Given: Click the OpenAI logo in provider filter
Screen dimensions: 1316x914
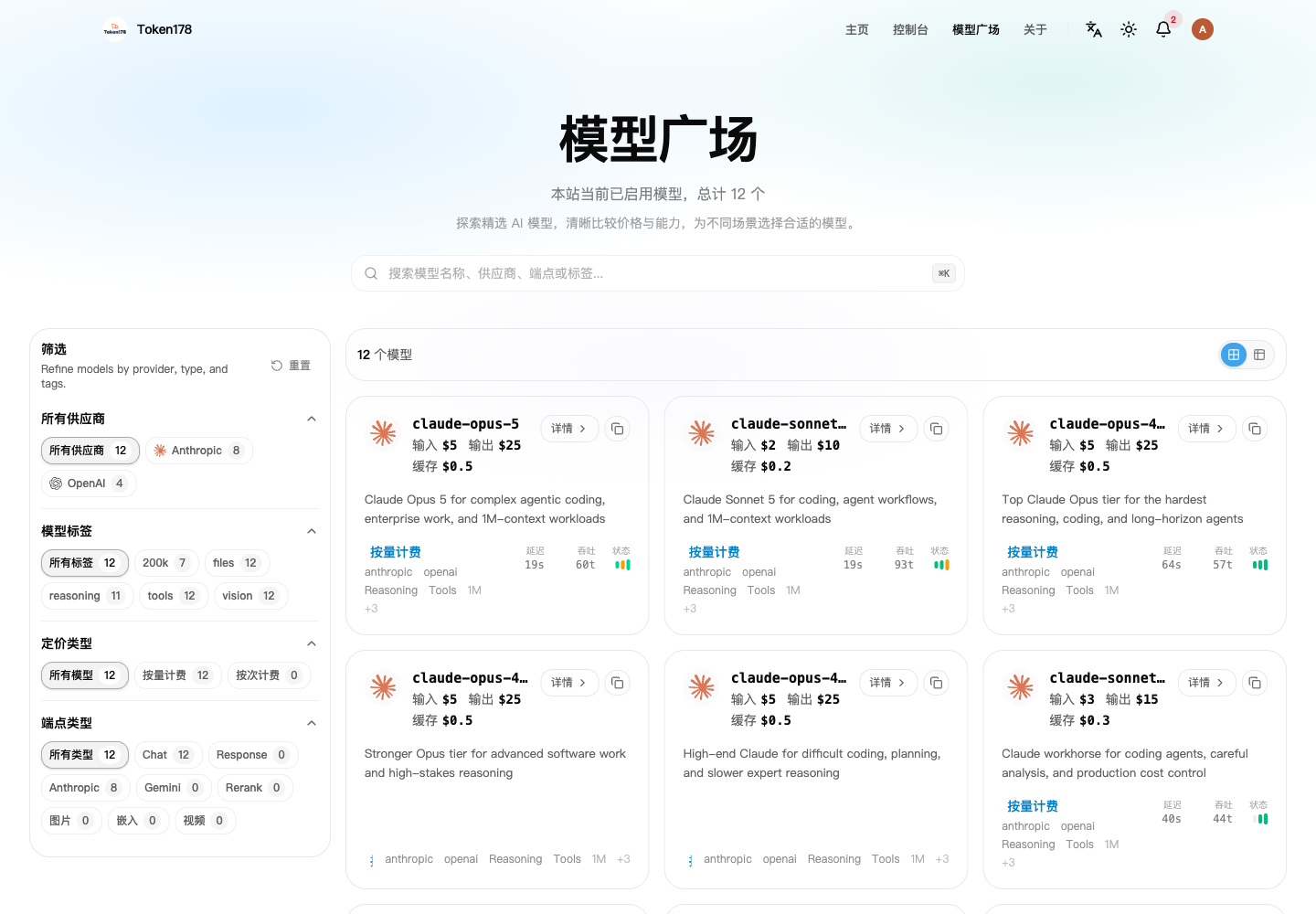Looking at the screenshot, I should pos(56,484).
